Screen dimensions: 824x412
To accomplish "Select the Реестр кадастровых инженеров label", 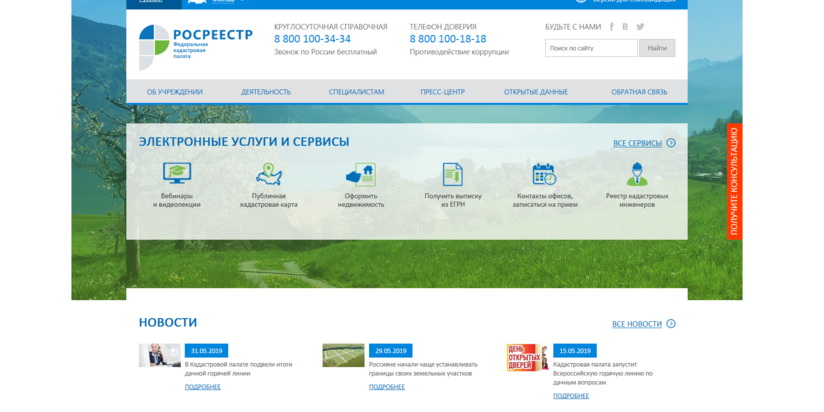I will tap(637, 200).
